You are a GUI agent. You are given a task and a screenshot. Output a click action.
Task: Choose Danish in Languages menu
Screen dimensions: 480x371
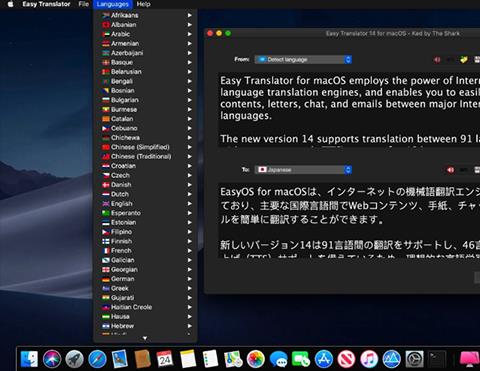point(145,185)
